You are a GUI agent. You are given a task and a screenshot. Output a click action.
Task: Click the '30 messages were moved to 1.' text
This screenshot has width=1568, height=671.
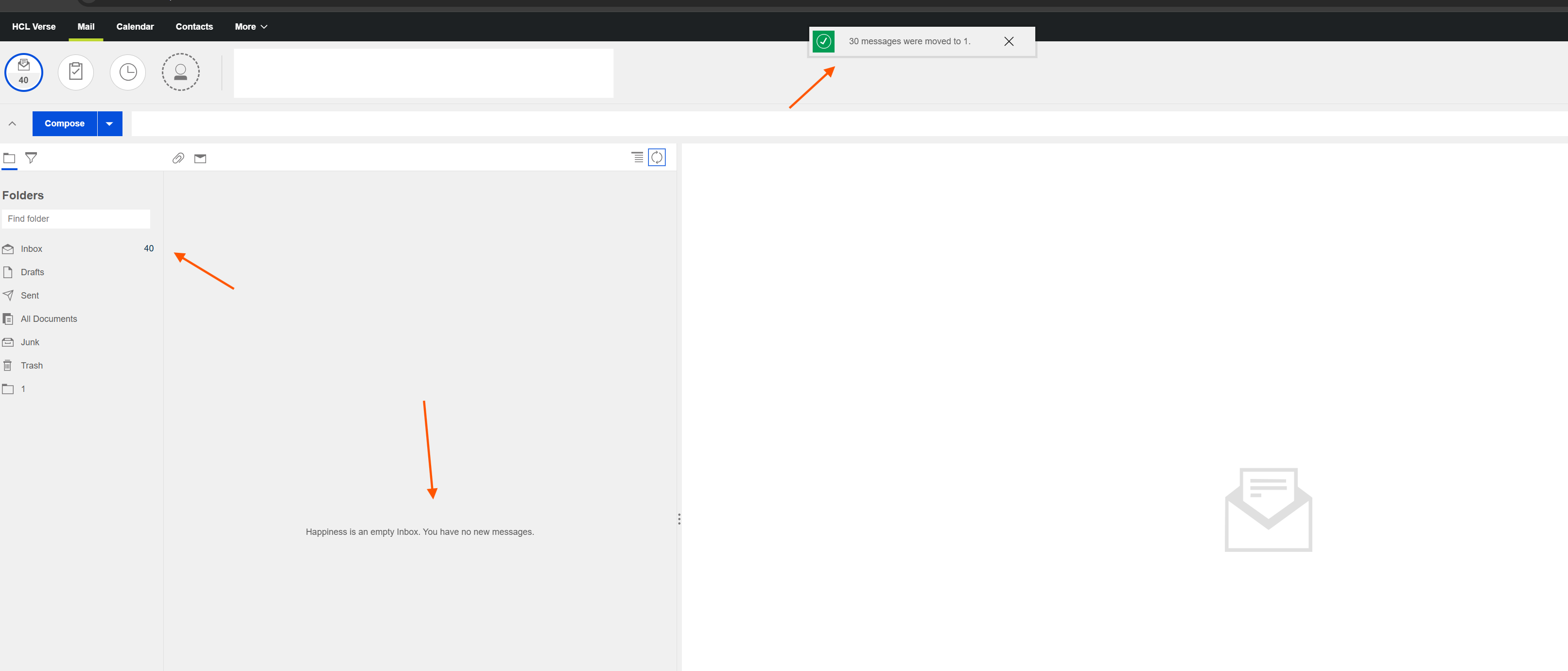pos(909,41)
